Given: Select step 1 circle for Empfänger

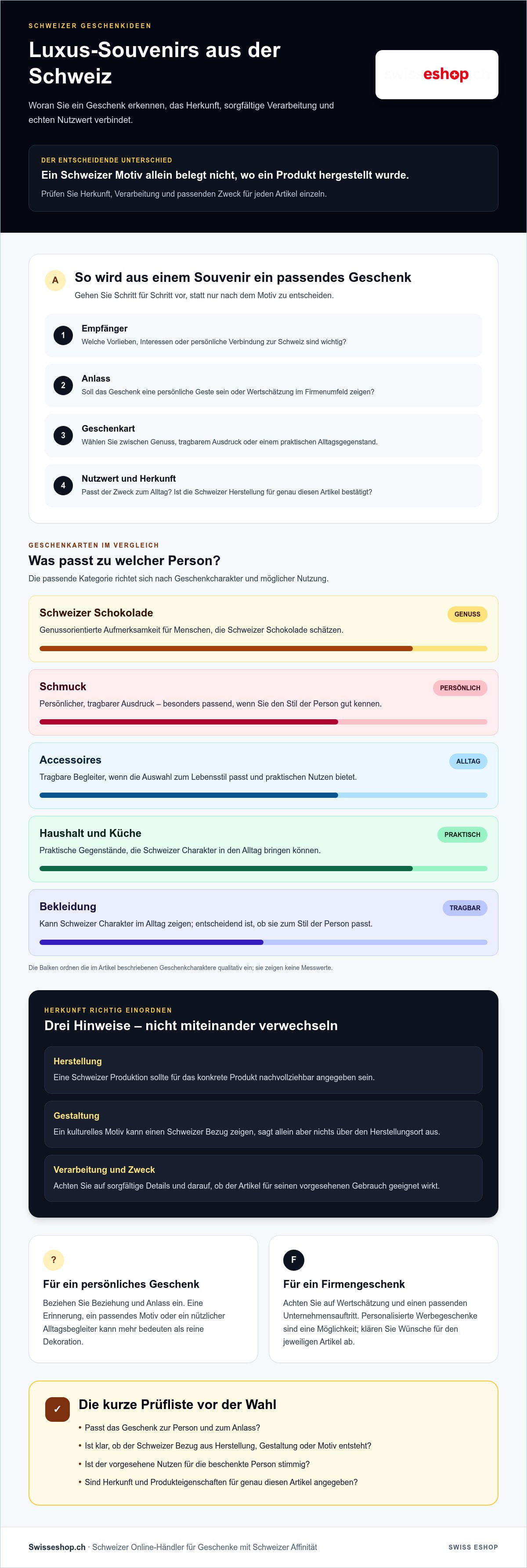Looking at the screenshot, I should click(x=63, y=335).
